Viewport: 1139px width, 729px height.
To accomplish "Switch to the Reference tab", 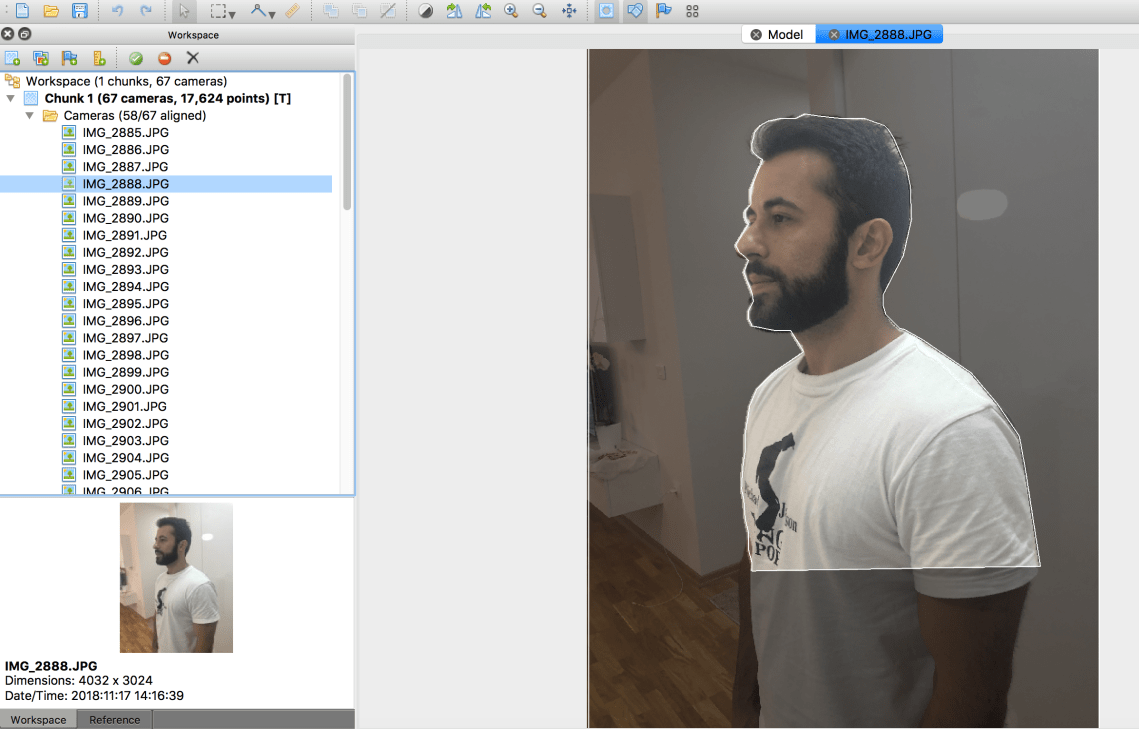I will [x=115, y=720].
